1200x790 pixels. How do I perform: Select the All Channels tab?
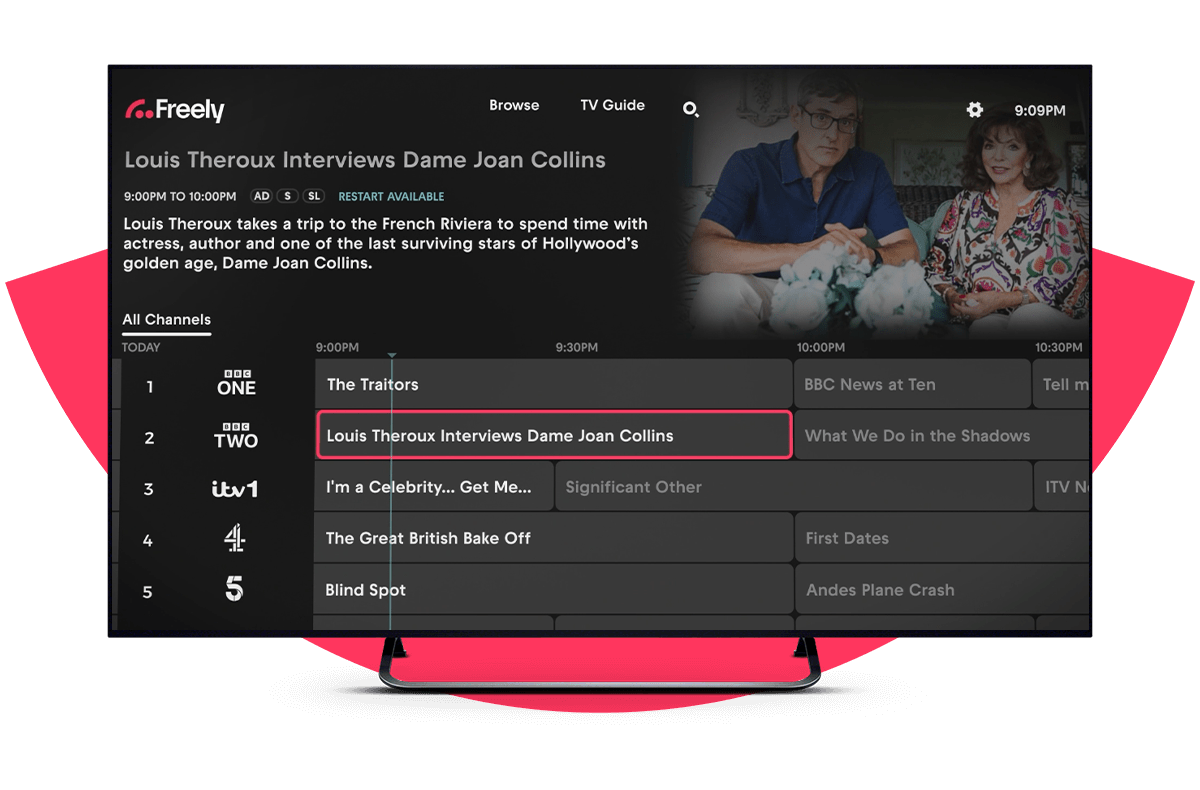pos(166,320)
